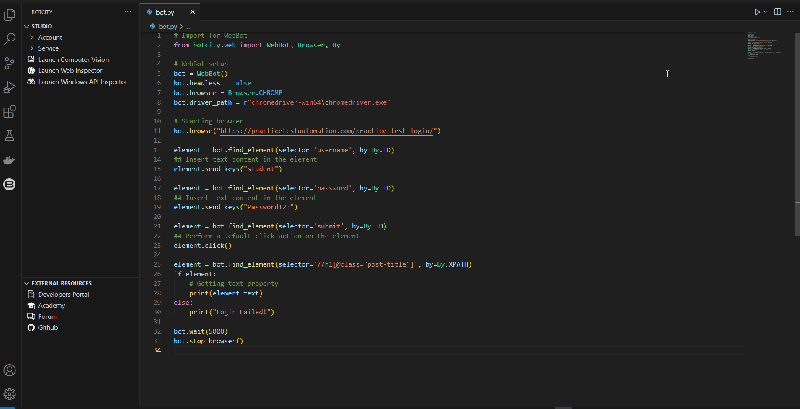Open the Github resource link
Image resolution: width=800 pixels, height=409 pixels.
(x=47, y=328)
